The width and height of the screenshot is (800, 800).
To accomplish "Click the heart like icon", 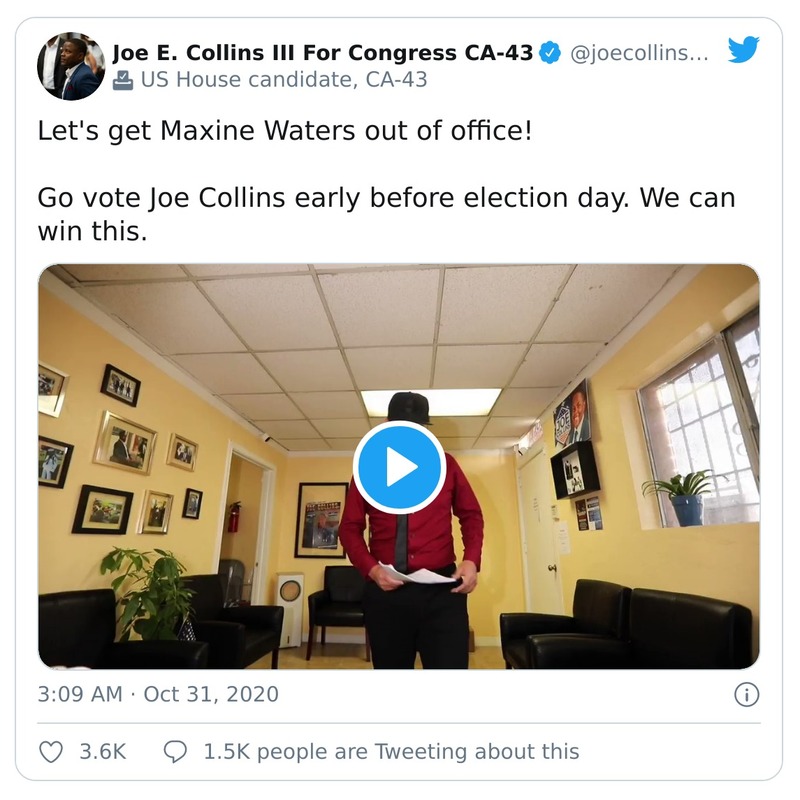I will coord(51,751).
